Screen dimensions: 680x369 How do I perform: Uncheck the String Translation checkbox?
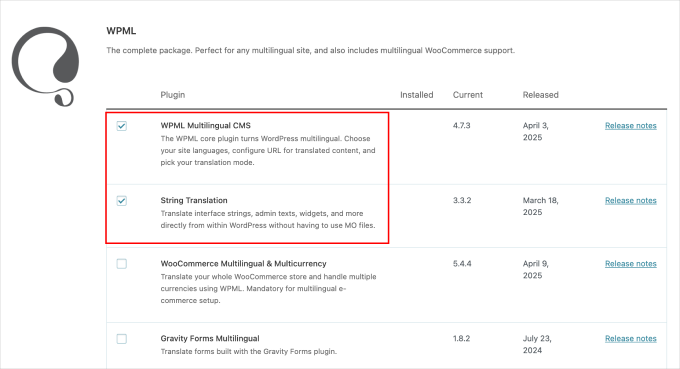point(121,201)
